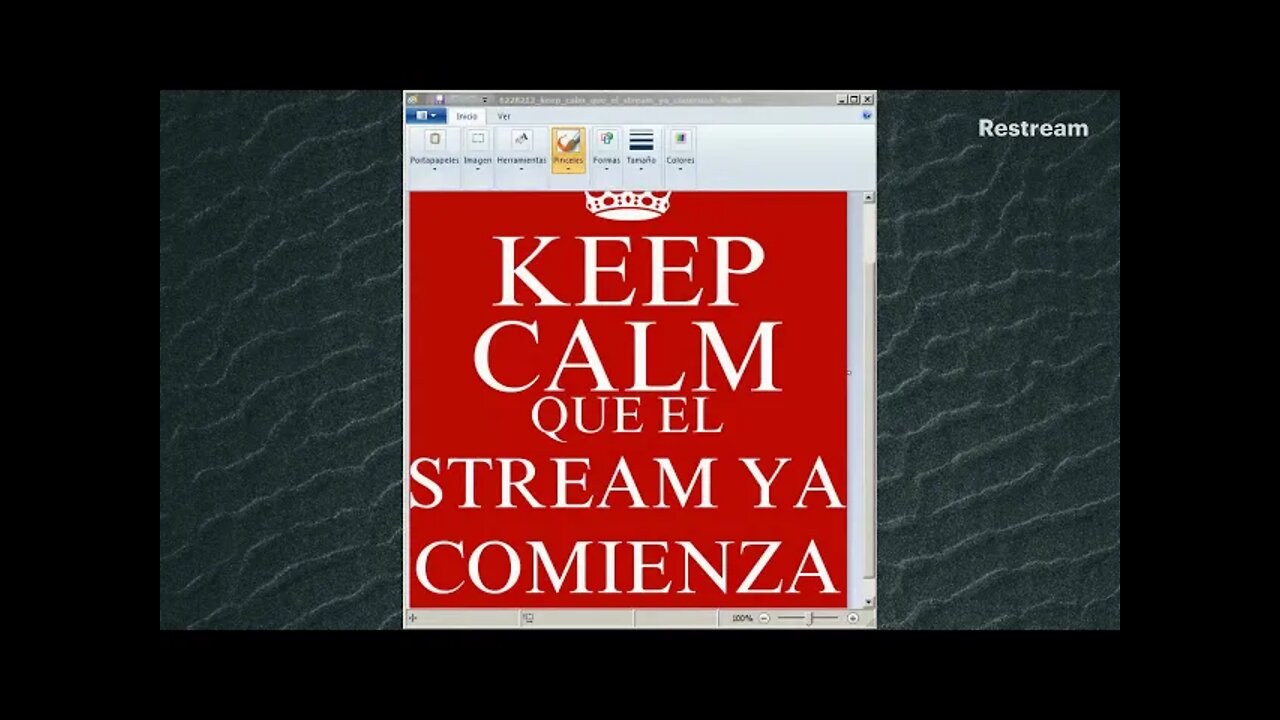Open the Herramientas tools group
The height and width of the screenshot is (720, 1280).
[521, 150]
